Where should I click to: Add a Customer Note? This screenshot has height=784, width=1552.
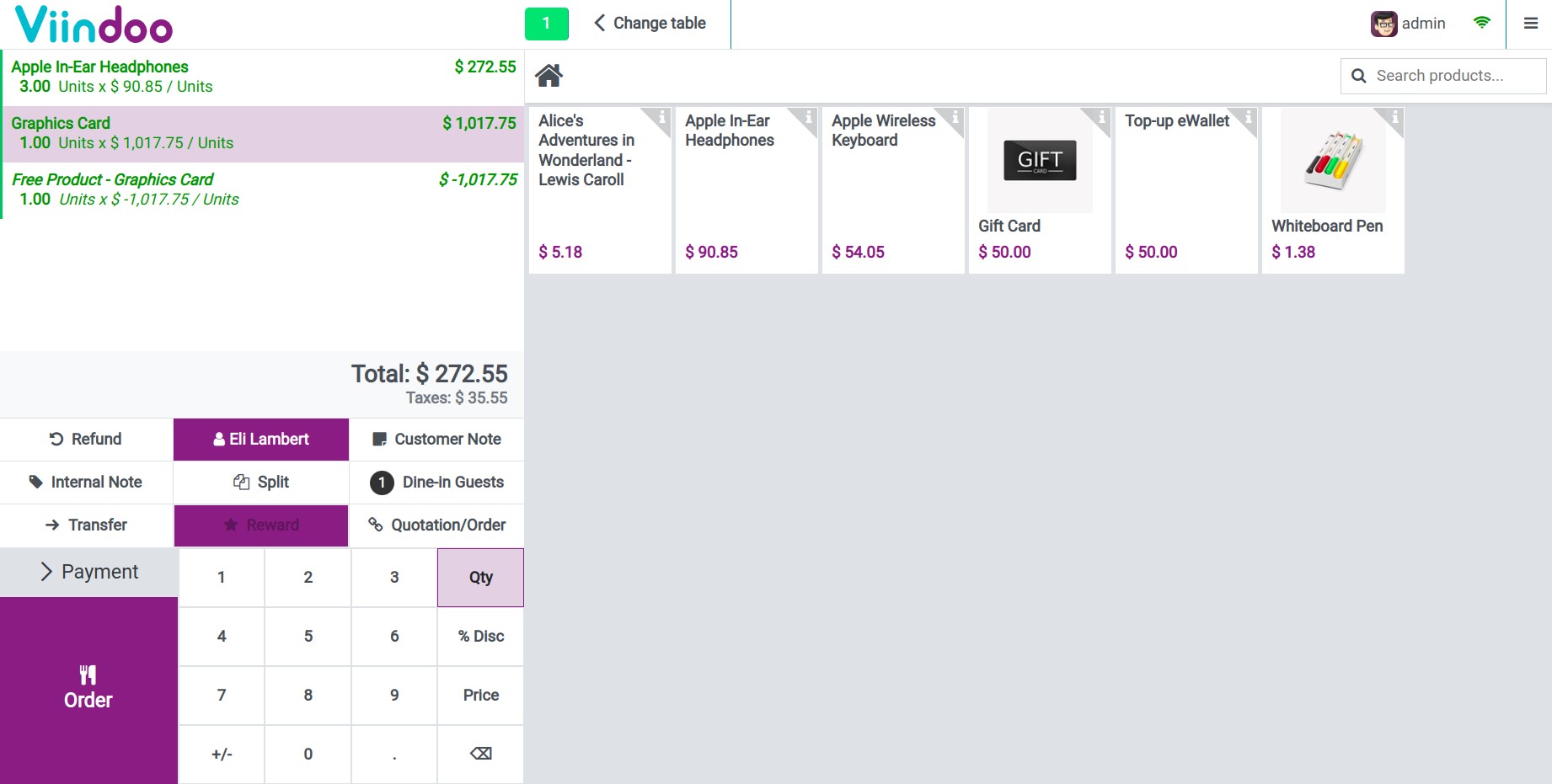click(436, 439)
